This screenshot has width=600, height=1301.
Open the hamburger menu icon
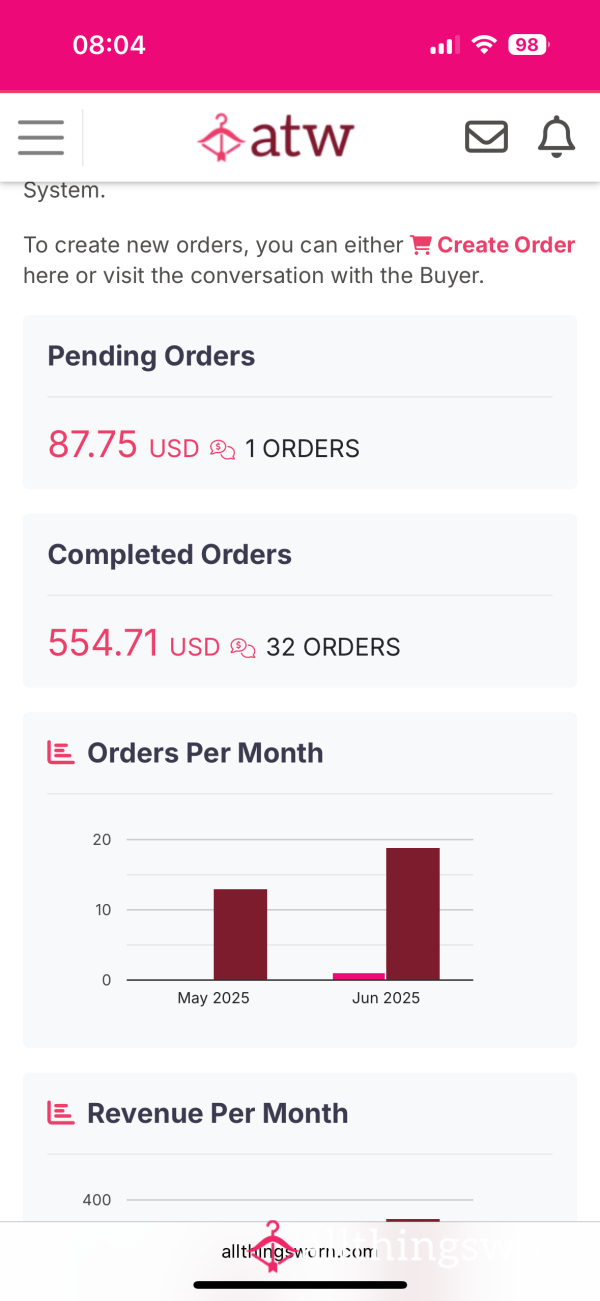click(41, 137)
